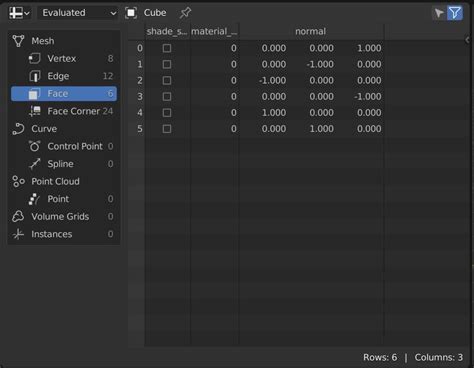Click the Point Cloud label text
Screen dimensions: 474x368
pos(55,181)
